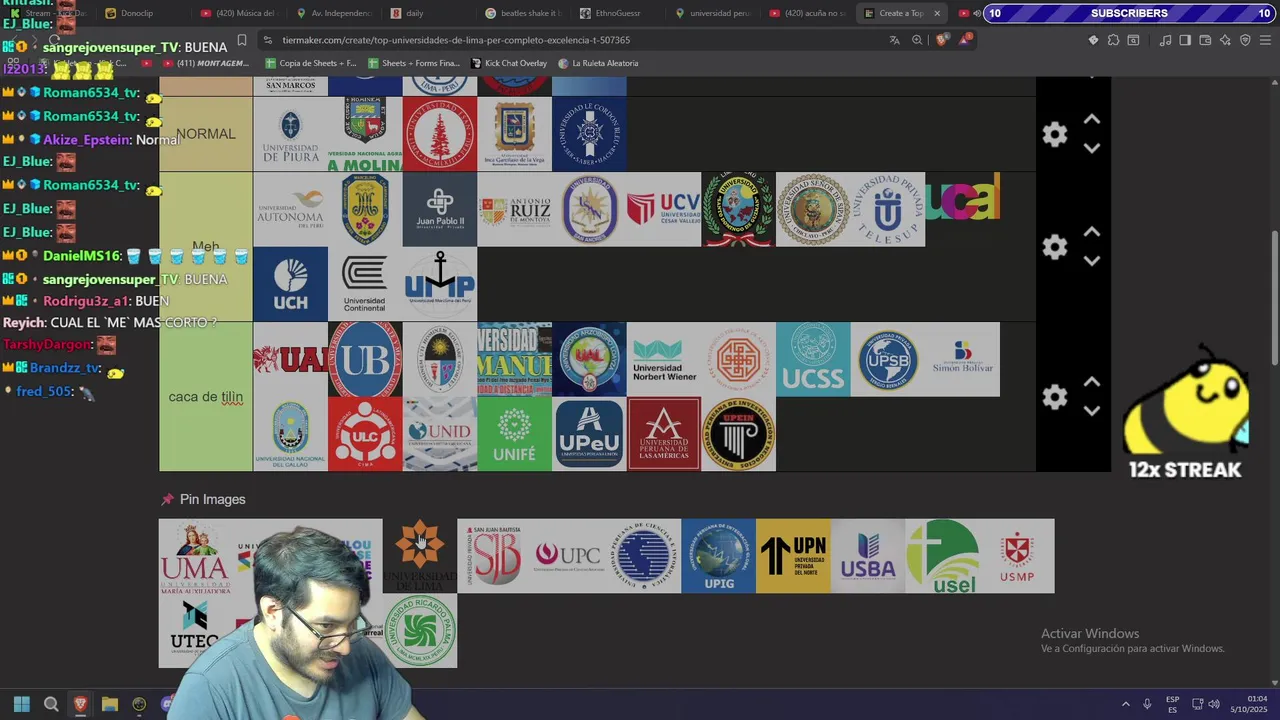
Task: Select the Agraria La Molina logo
Action: tap(365, 134)
